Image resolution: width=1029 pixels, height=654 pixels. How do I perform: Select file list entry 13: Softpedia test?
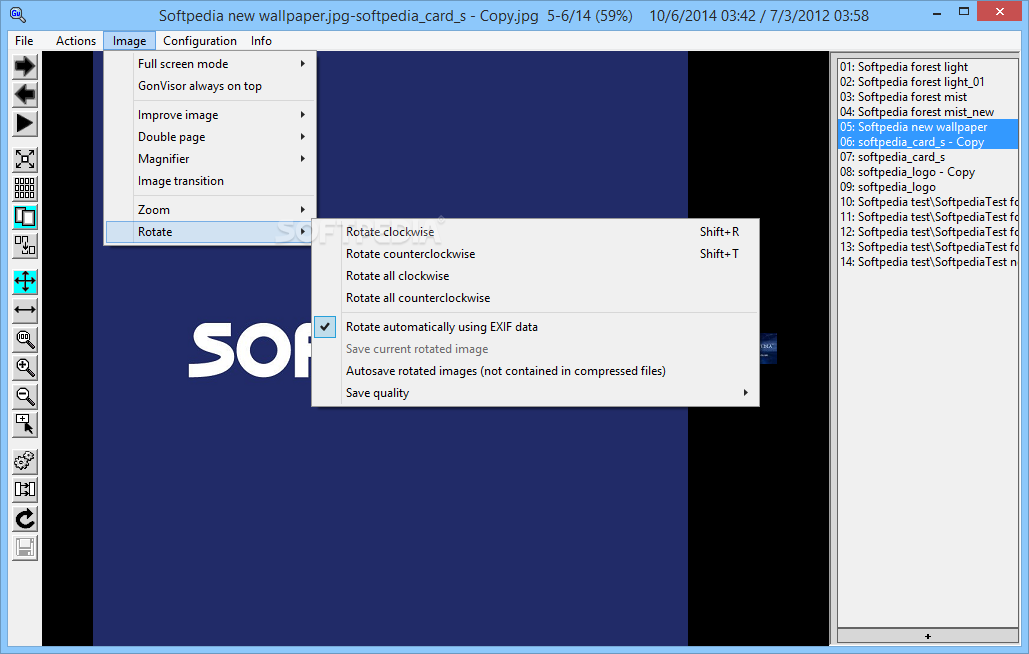click(928, 247)
